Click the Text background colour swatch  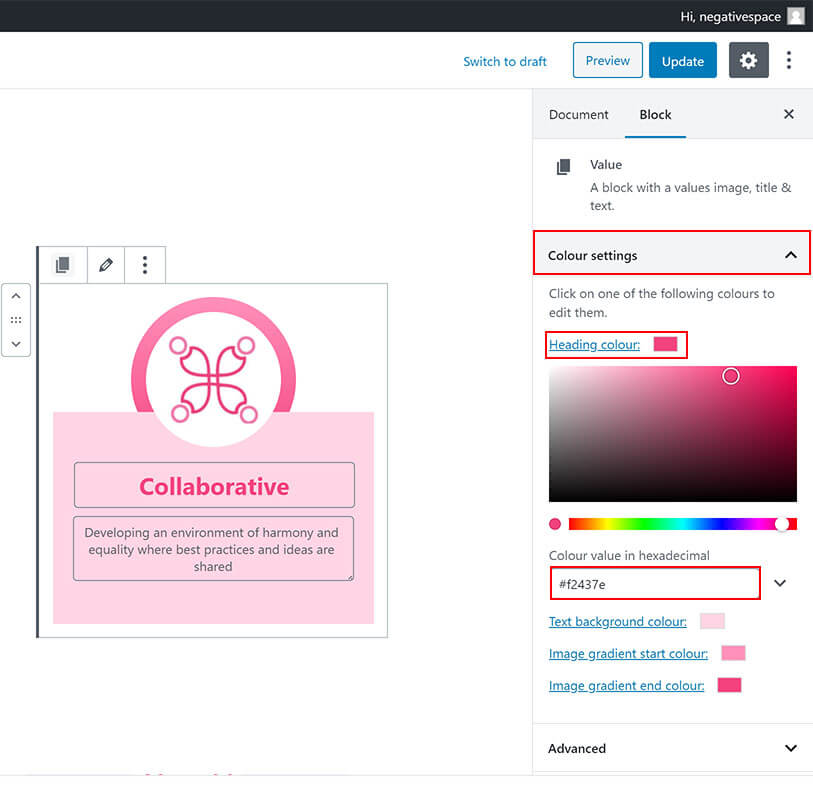712,621
